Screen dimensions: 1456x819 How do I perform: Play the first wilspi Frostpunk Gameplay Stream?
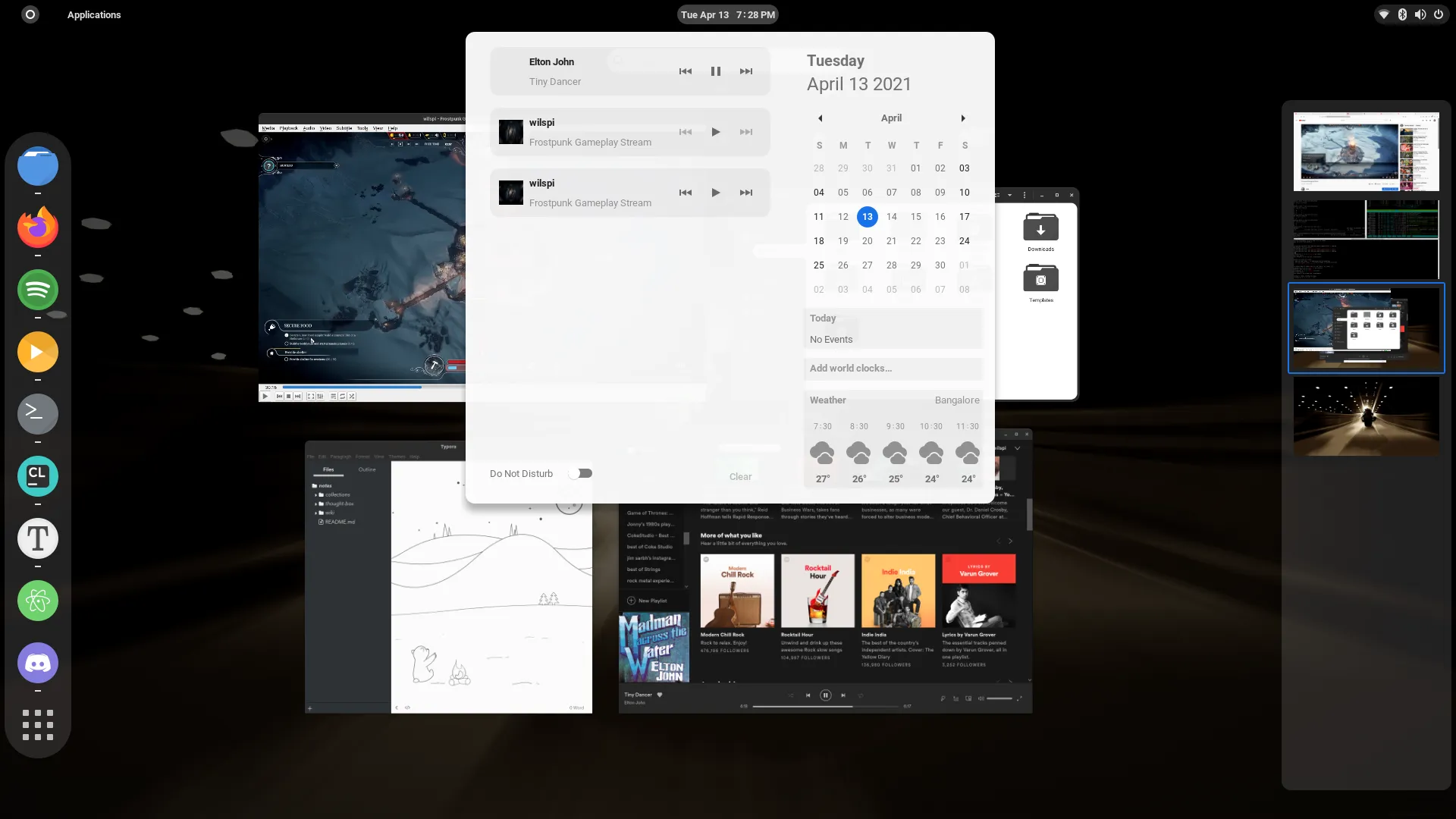(715, 132)
